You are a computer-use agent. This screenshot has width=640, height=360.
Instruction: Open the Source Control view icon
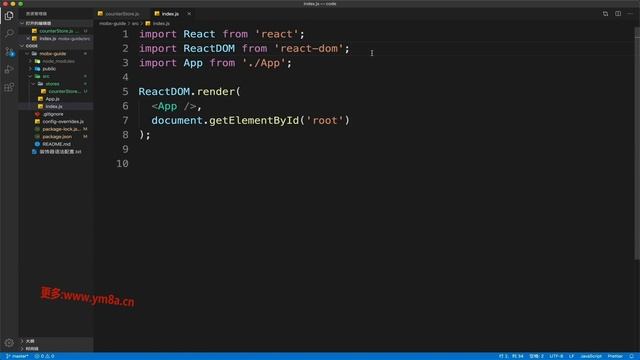click(x=9, y=52)
